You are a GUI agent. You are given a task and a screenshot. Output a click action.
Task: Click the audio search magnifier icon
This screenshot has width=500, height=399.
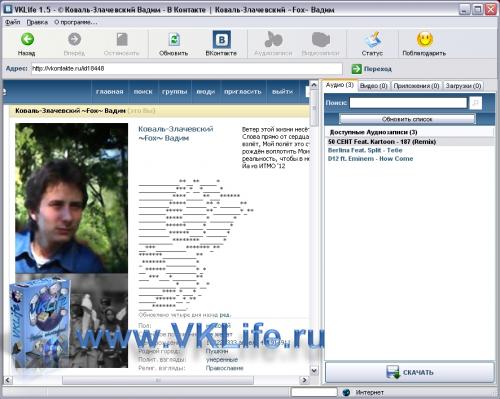pos(475,103)
